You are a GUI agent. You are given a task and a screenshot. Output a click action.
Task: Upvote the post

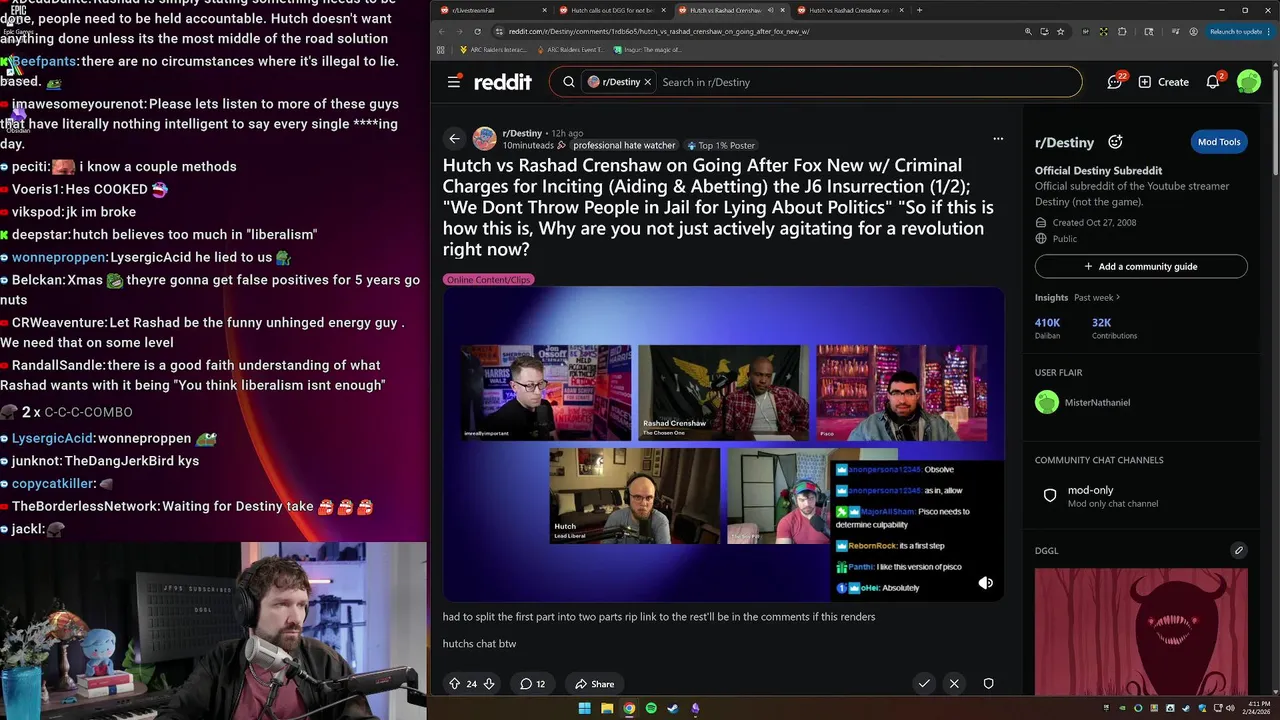(455, 684)
